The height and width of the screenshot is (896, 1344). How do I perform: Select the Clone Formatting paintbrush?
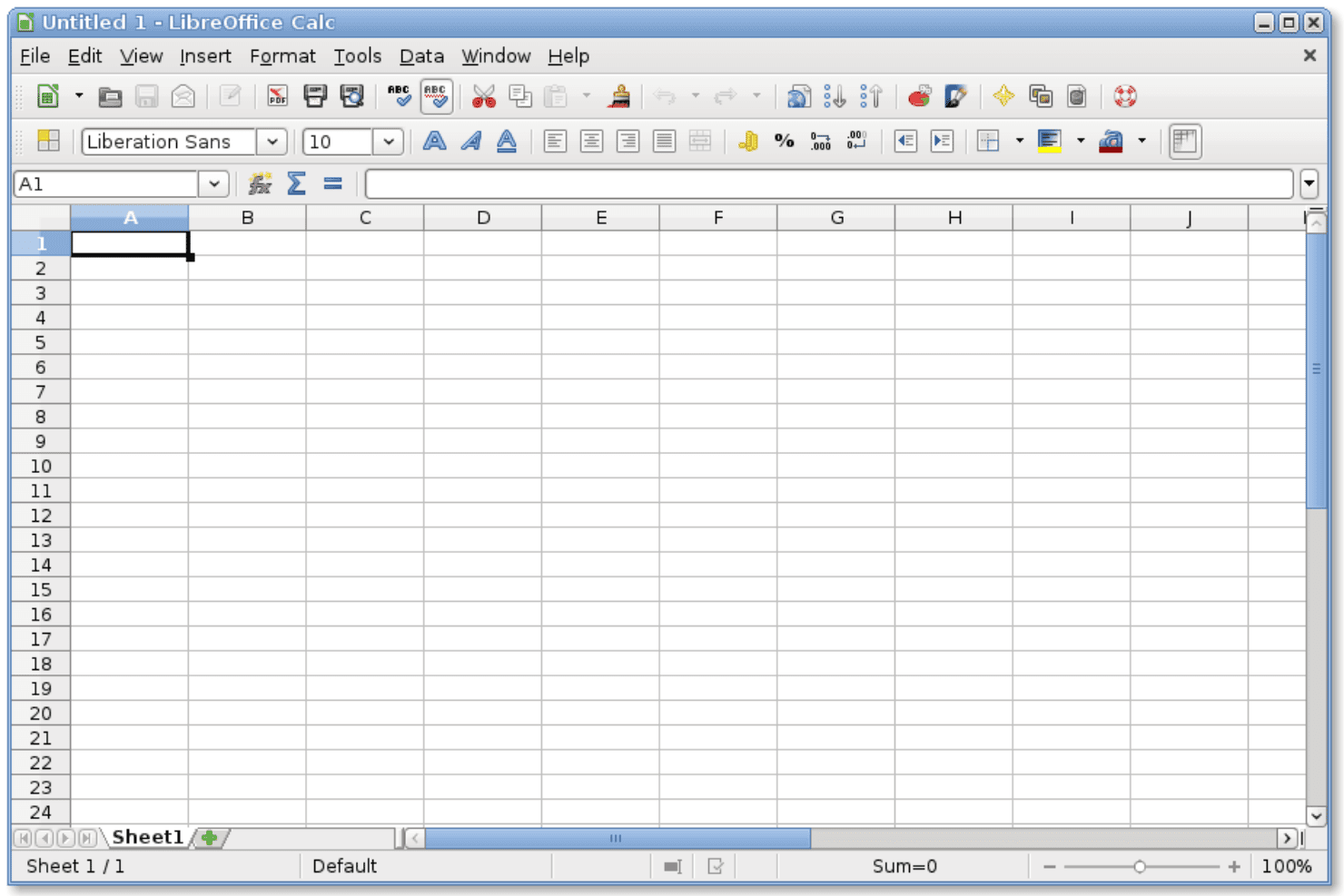click(x=620, y=96)
